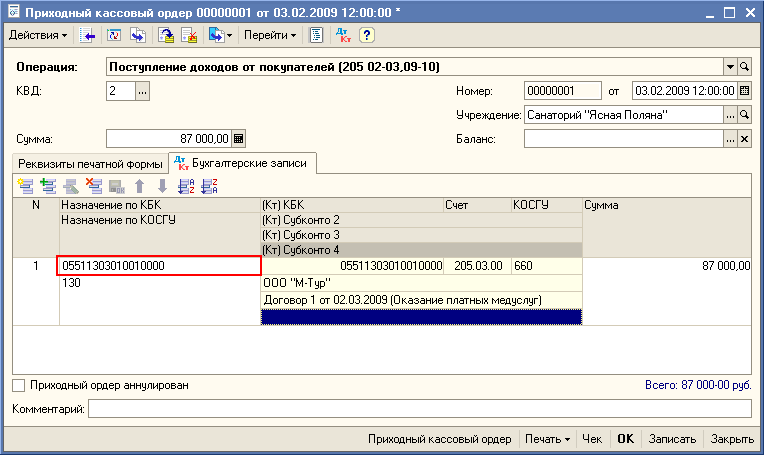
Task: Sort table rows ascending A-Z
Action: [x=186, y=185]
